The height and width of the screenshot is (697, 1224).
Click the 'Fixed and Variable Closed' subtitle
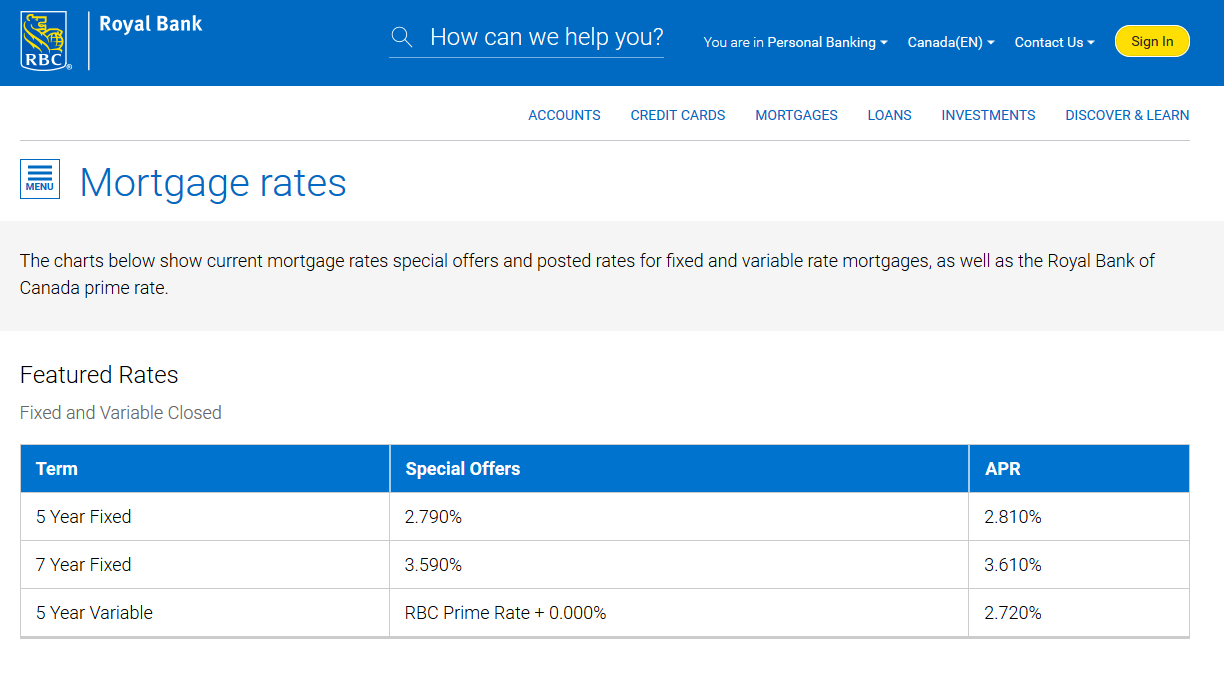pyautogui.click(x=121, y=413)
